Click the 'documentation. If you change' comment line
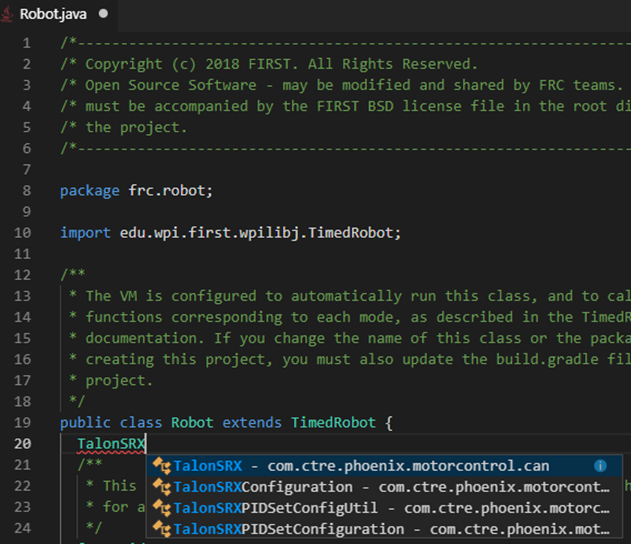 coord(349,338)
